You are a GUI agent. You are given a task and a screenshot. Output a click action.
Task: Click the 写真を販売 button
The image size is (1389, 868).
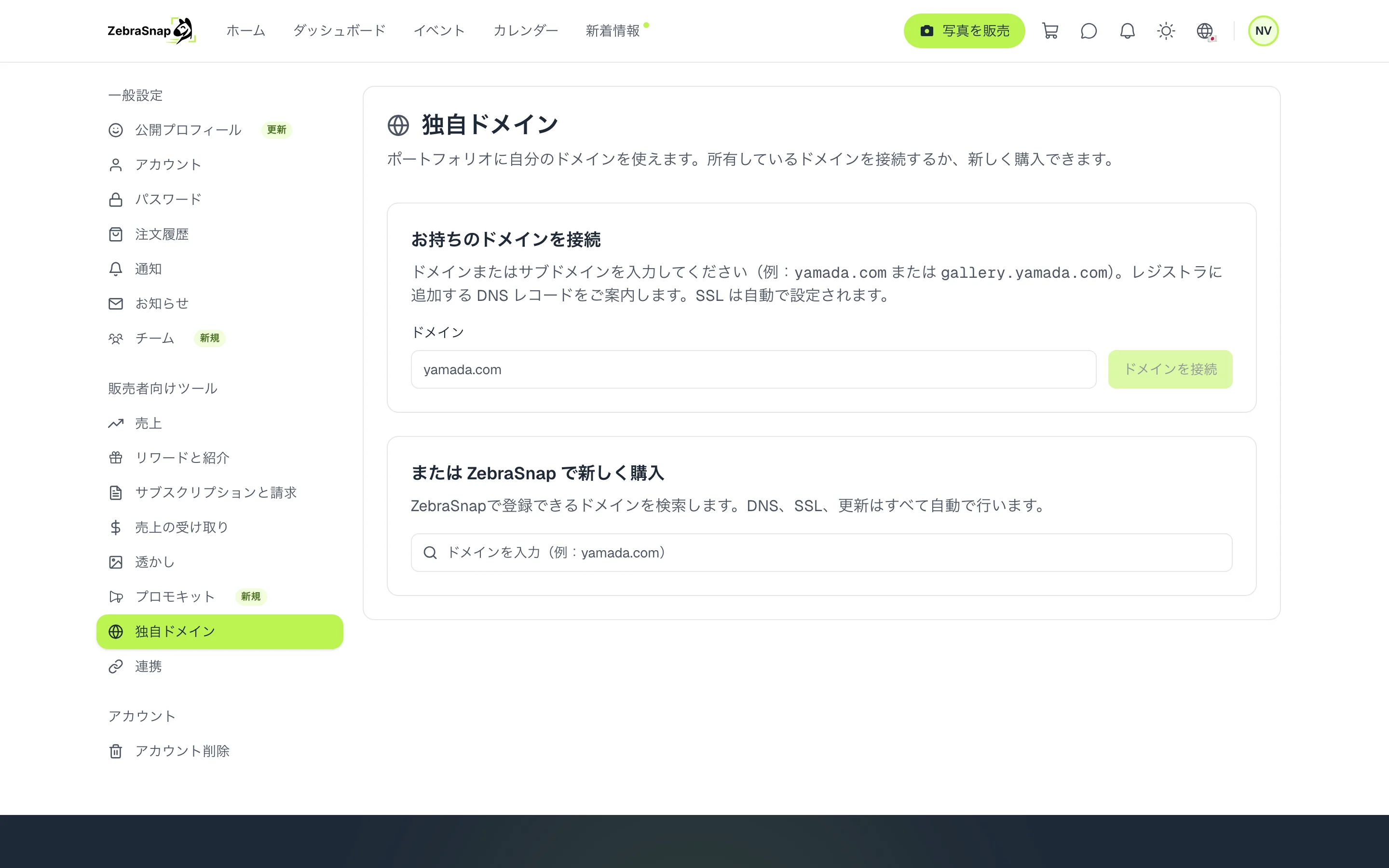point(964,31)
